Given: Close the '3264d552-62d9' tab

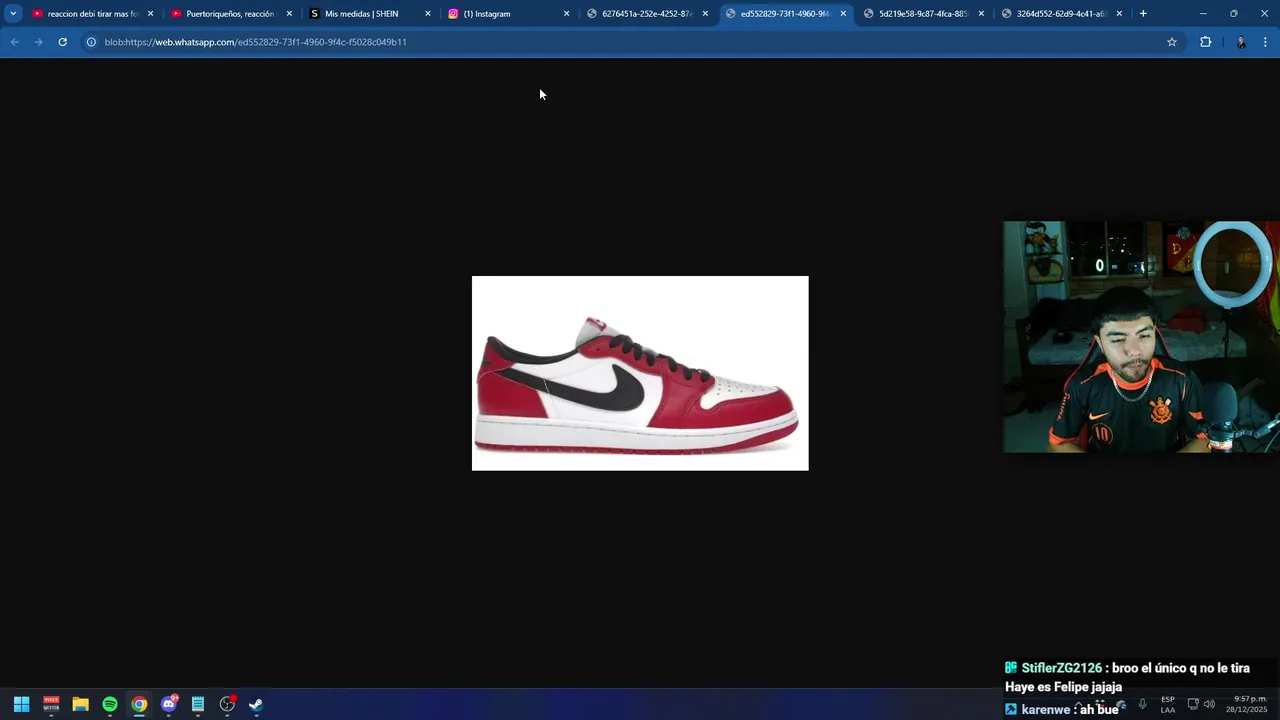Looking at the screenshot, I should [x=1119, y=14].
